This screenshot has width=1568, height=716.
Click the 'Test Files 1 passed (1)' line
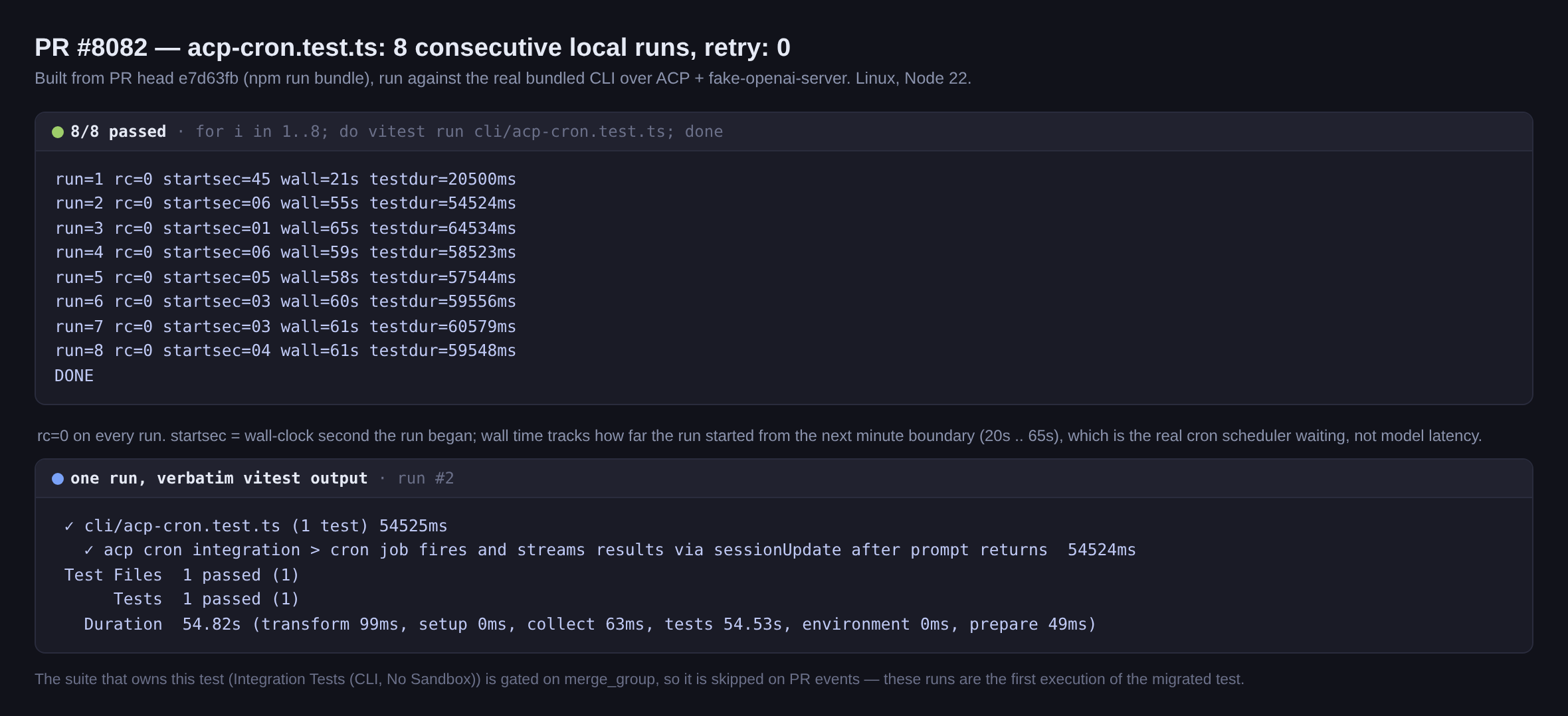tap(182, 575)
